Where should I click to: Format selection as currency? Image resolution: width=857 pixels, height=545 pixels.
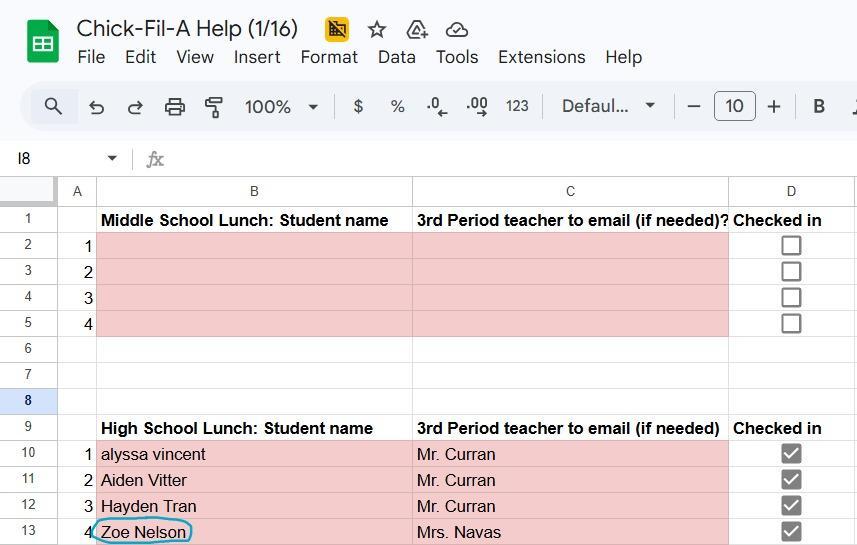[x=358, y=106]
